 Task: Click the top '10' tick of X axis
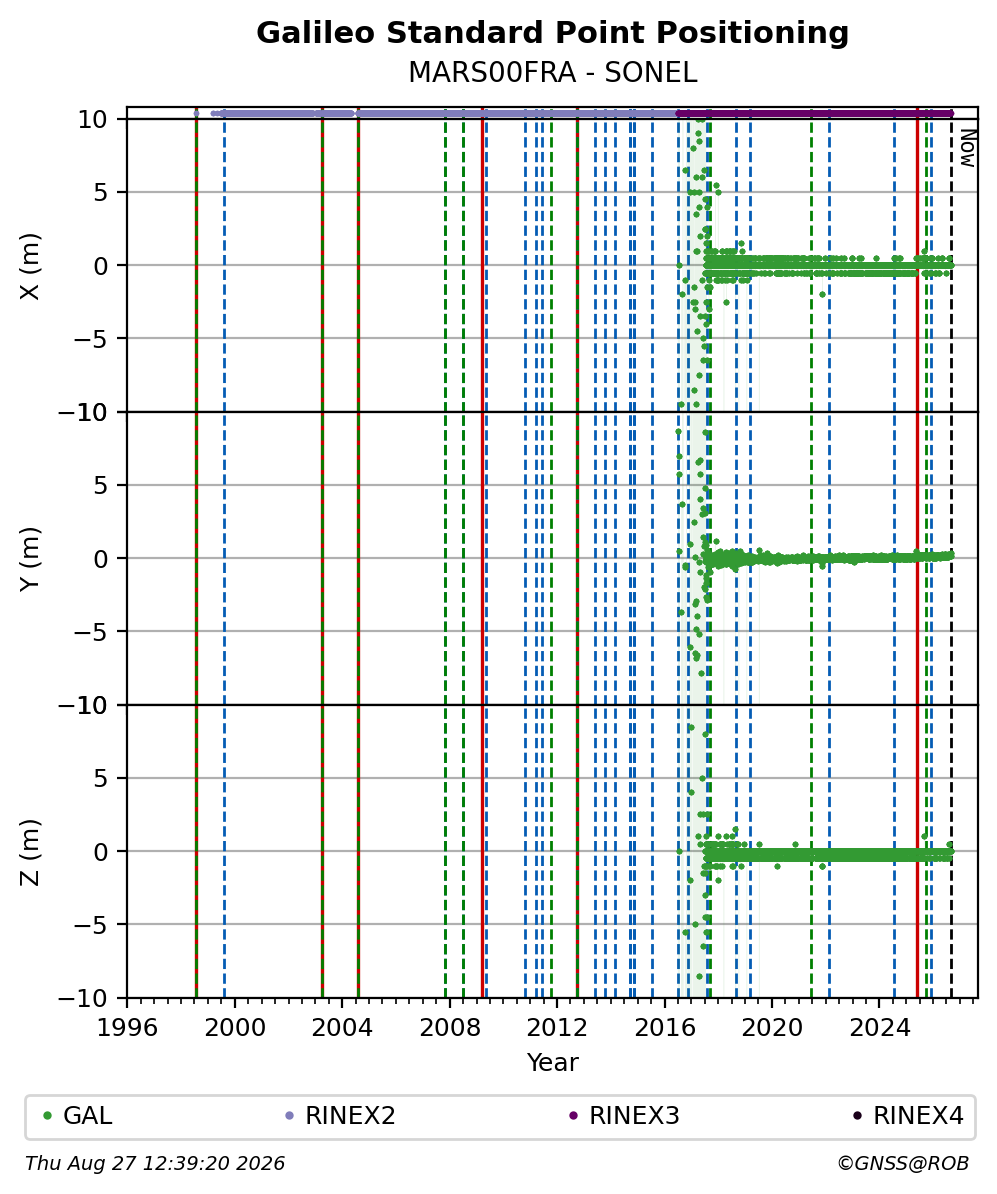click(x=93, y=120)
